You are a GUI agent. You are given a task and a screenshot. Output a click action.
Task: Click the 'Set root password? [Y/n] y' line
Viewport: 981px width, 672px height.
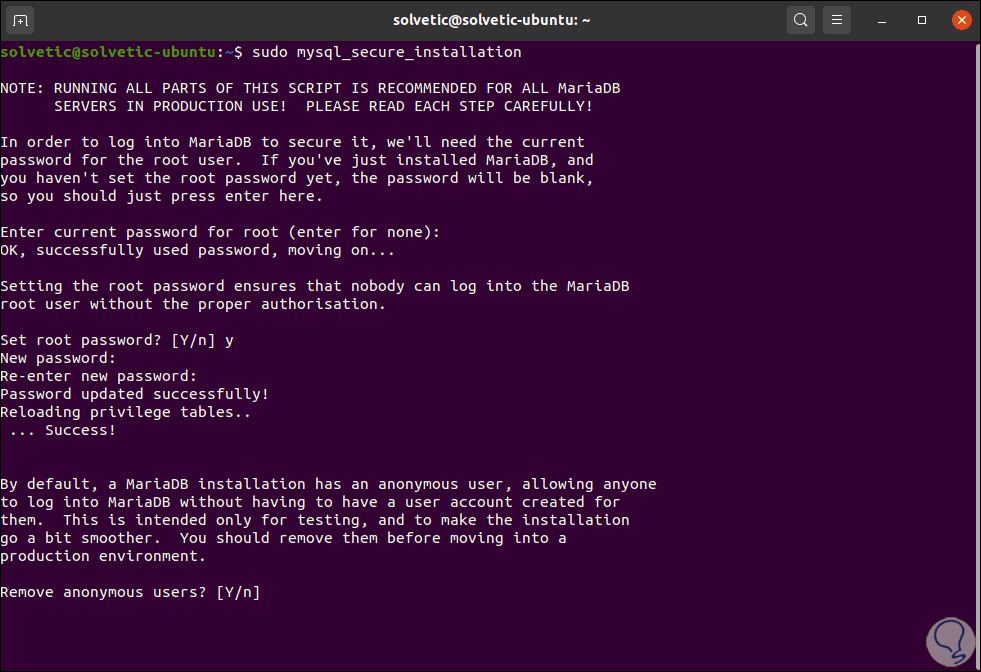pyautogui.click(x=117, y=340)
